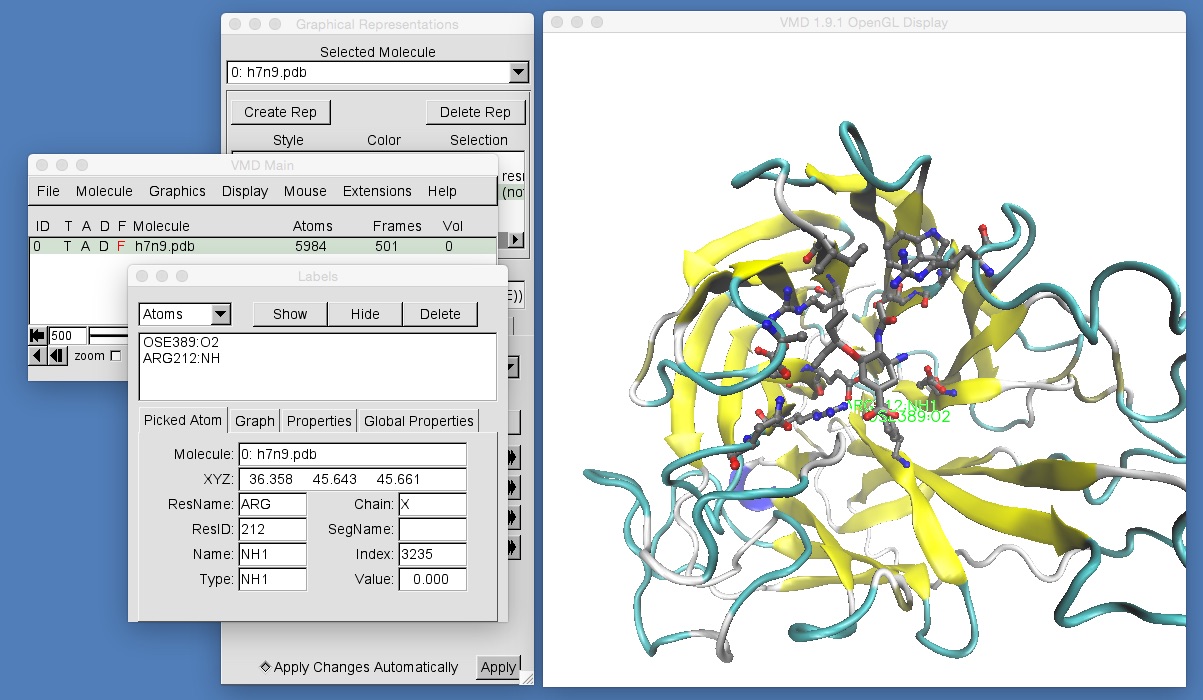Open the Mouse menu in VMD Main
This screenshot has width=1203, height=700.
click(305, 191)
